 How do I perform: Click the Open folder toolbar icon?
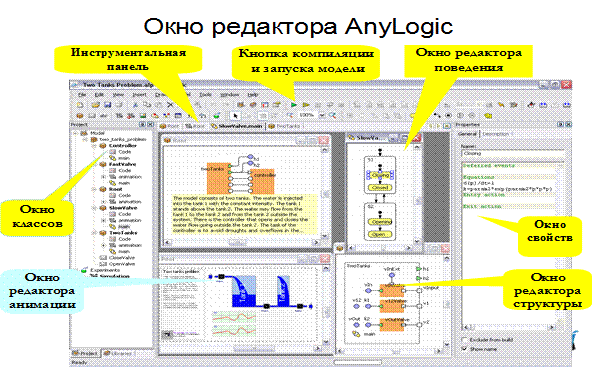point(96,105)
